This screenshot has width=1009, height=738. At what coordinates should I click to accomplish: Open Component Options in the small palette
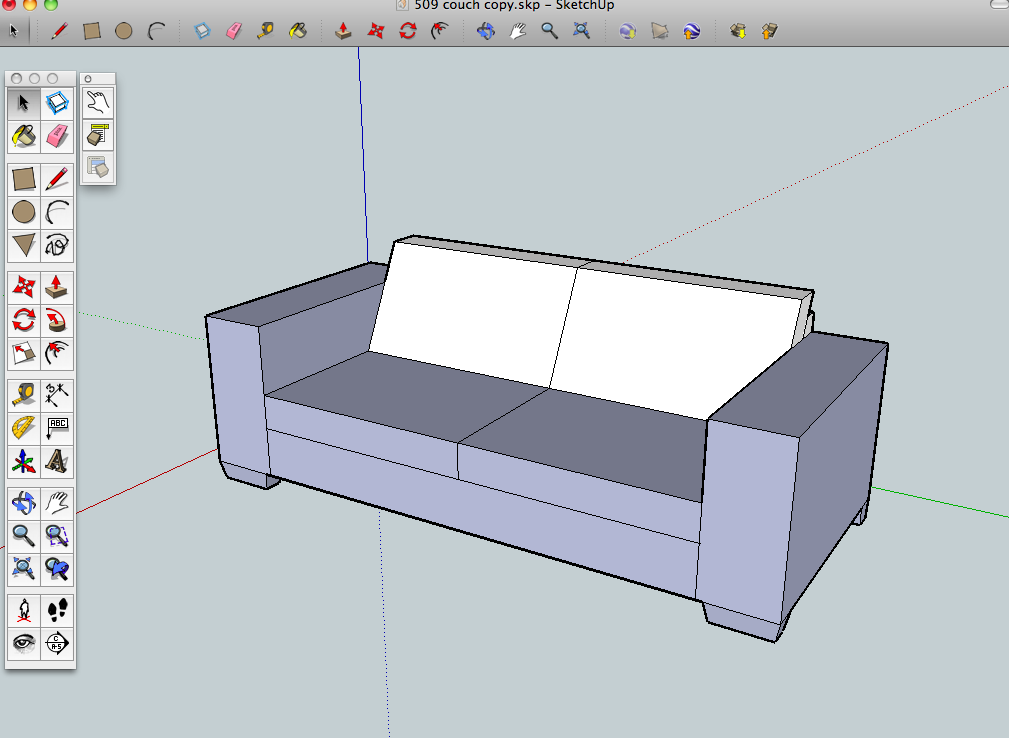pyautogui.click(x=98, y=136)
